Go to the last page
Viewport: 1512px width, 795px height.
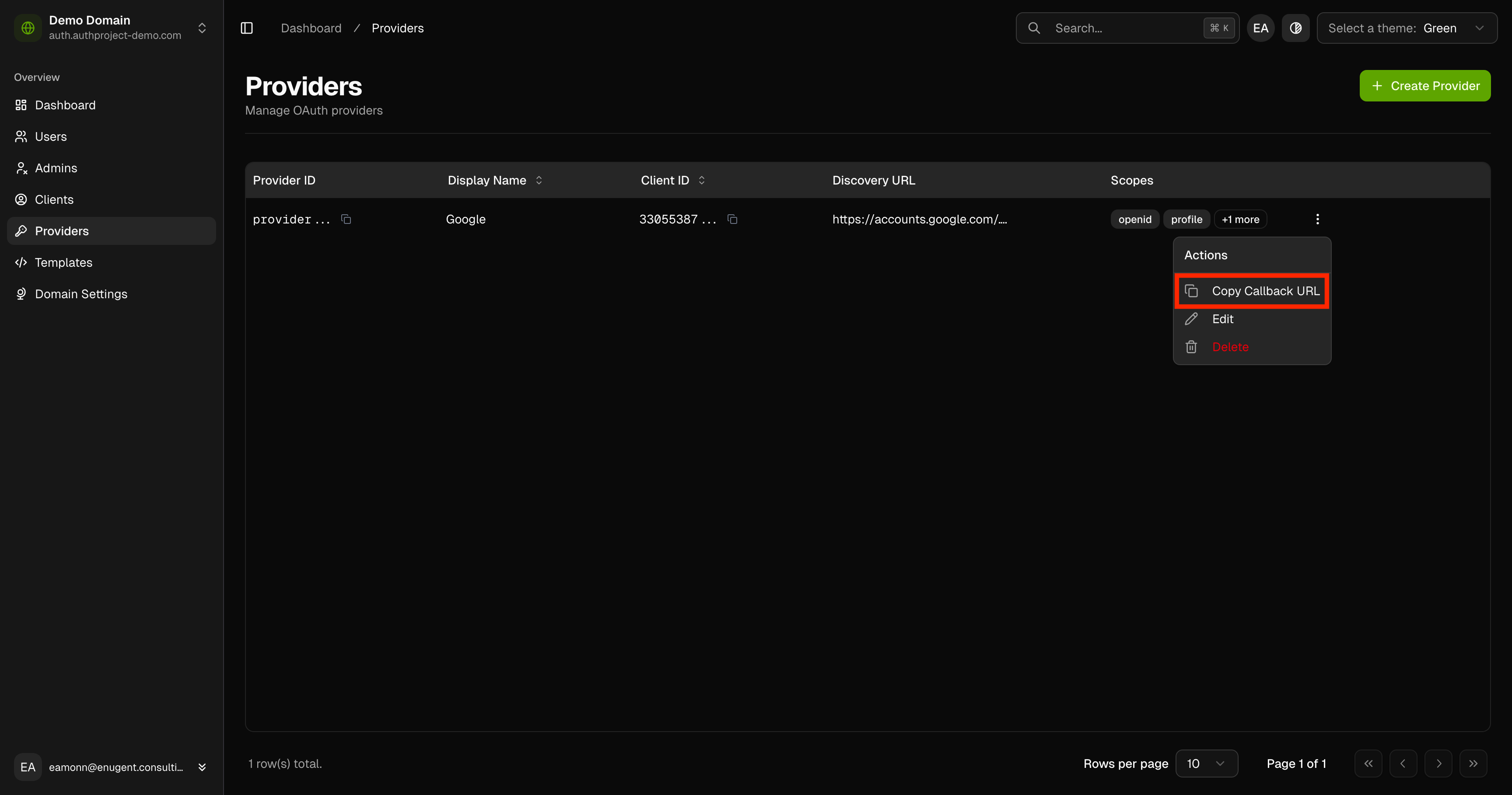(1473, 764)
